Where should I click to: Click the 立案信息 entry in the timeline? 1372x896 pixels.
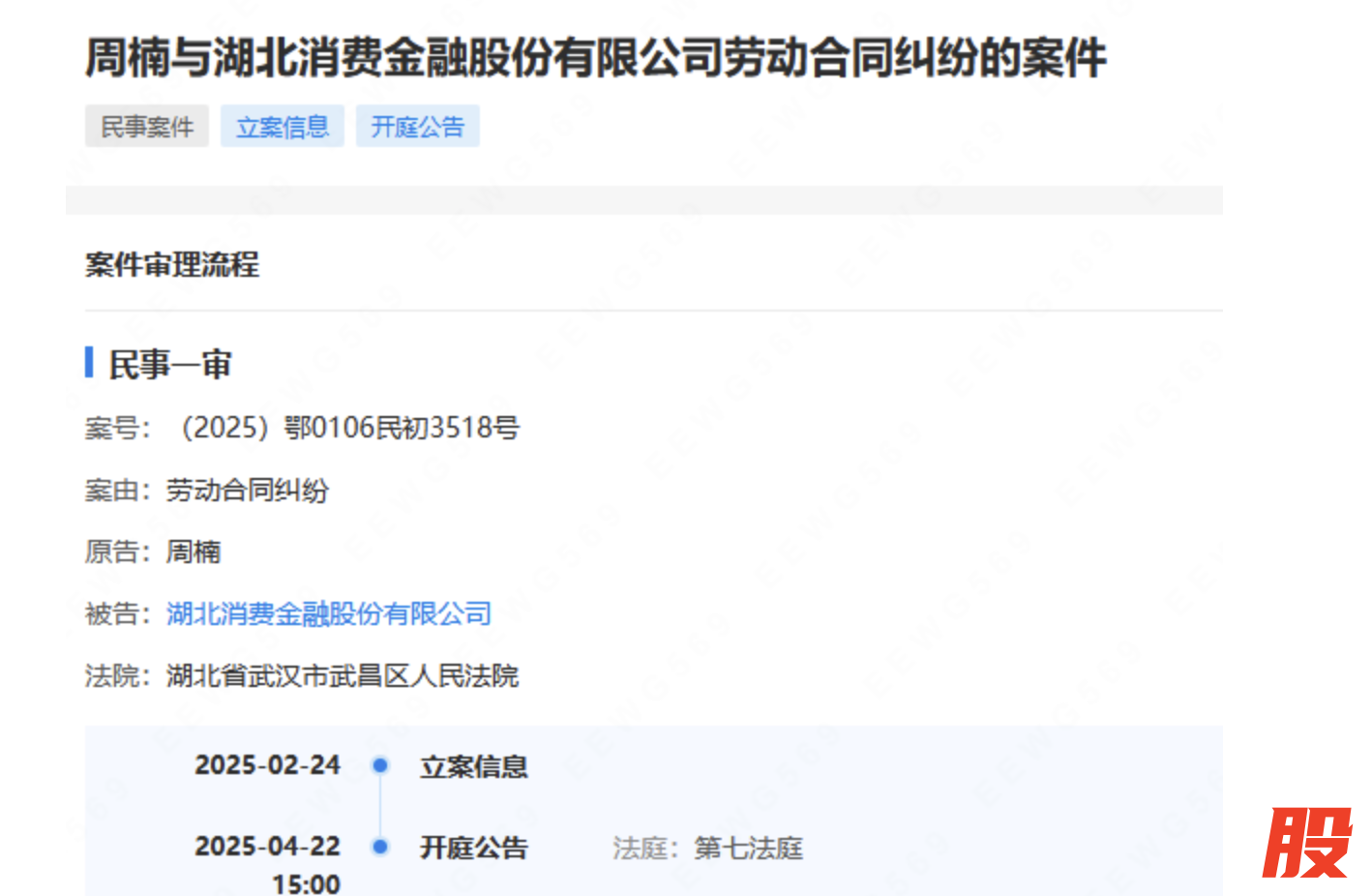point(473,767)
